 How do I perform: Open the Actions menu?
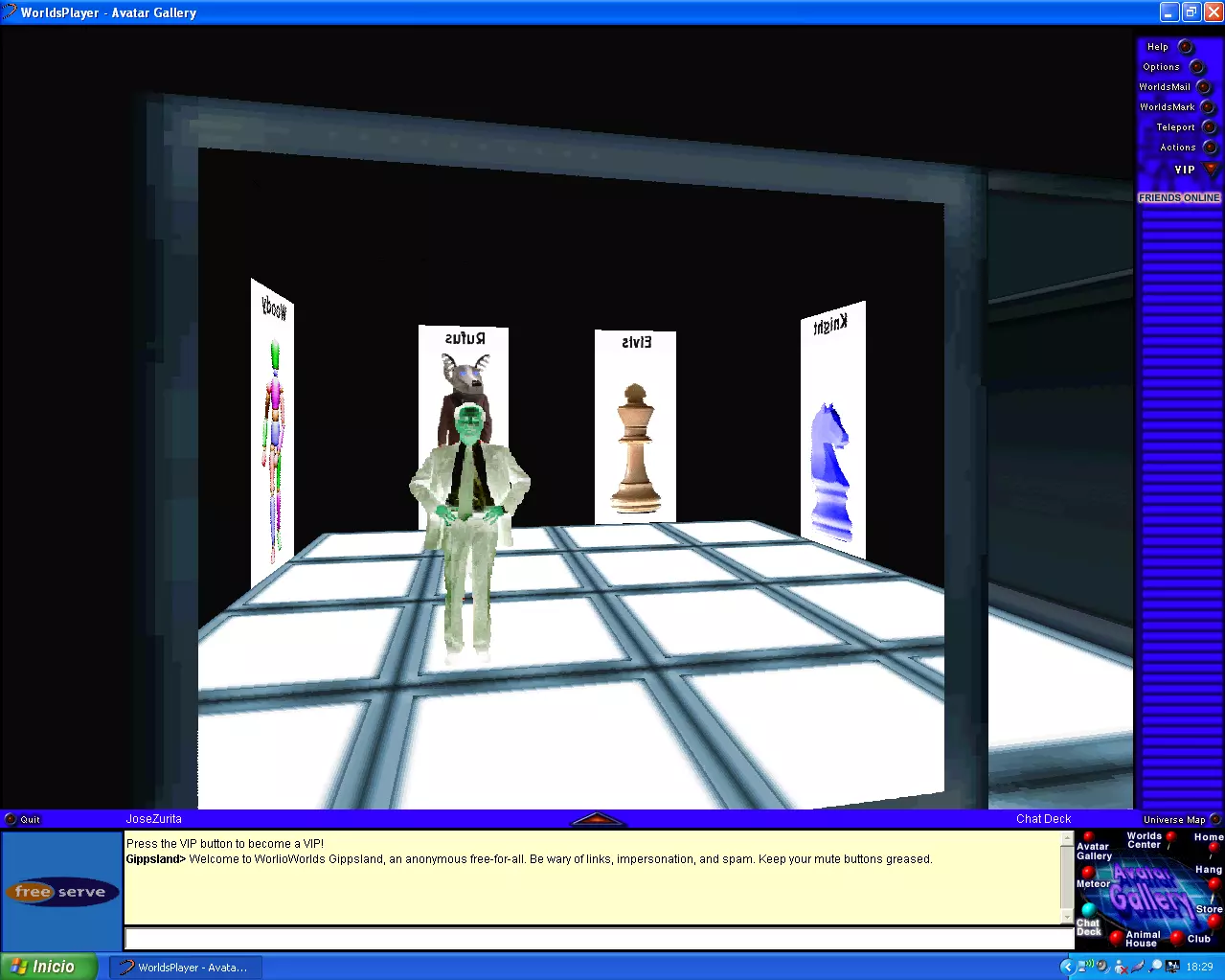click(1210, 148)
